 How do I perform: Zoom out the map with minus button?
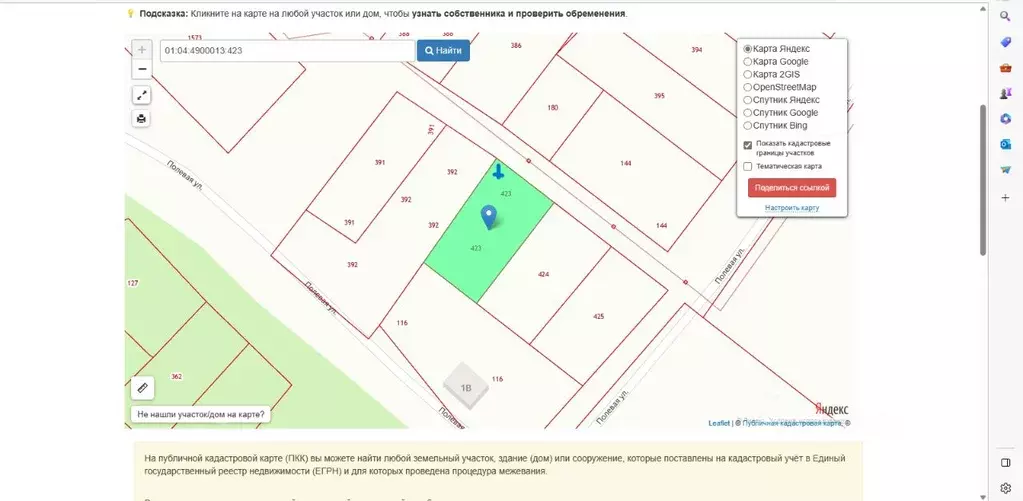point(141,70)
